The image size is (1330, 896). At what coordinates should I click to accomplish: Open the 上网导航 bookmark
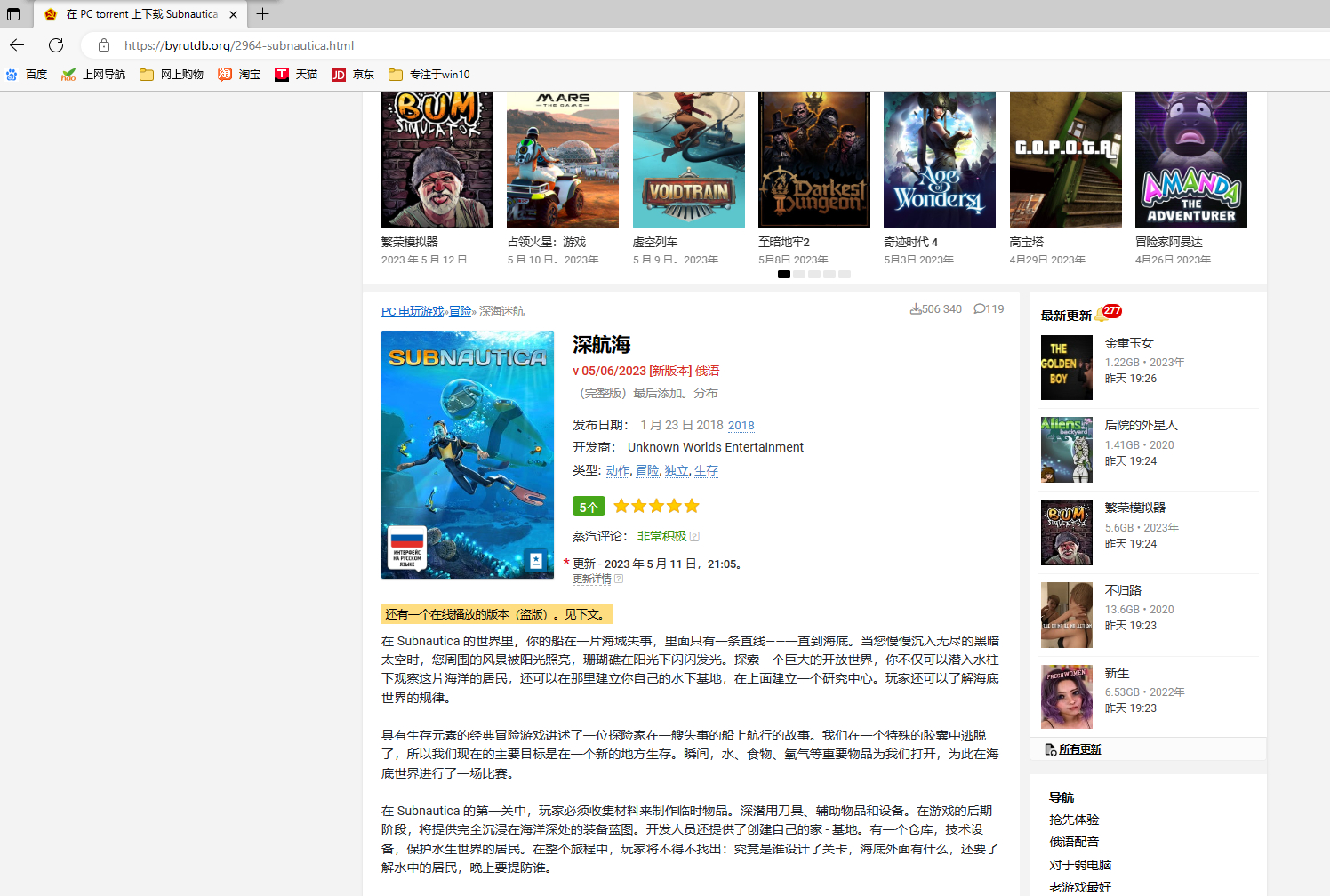93,75
